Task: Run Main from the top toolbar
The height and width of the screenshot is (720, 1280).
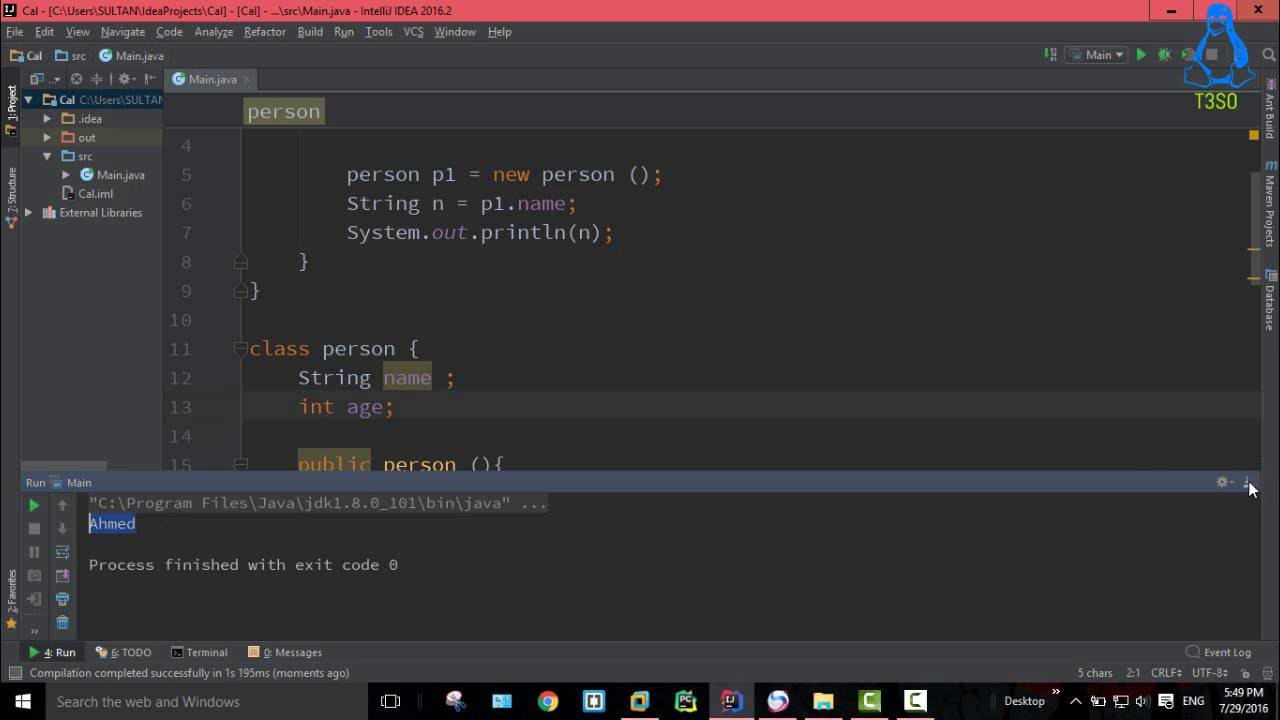Action: pos(1141,55)
